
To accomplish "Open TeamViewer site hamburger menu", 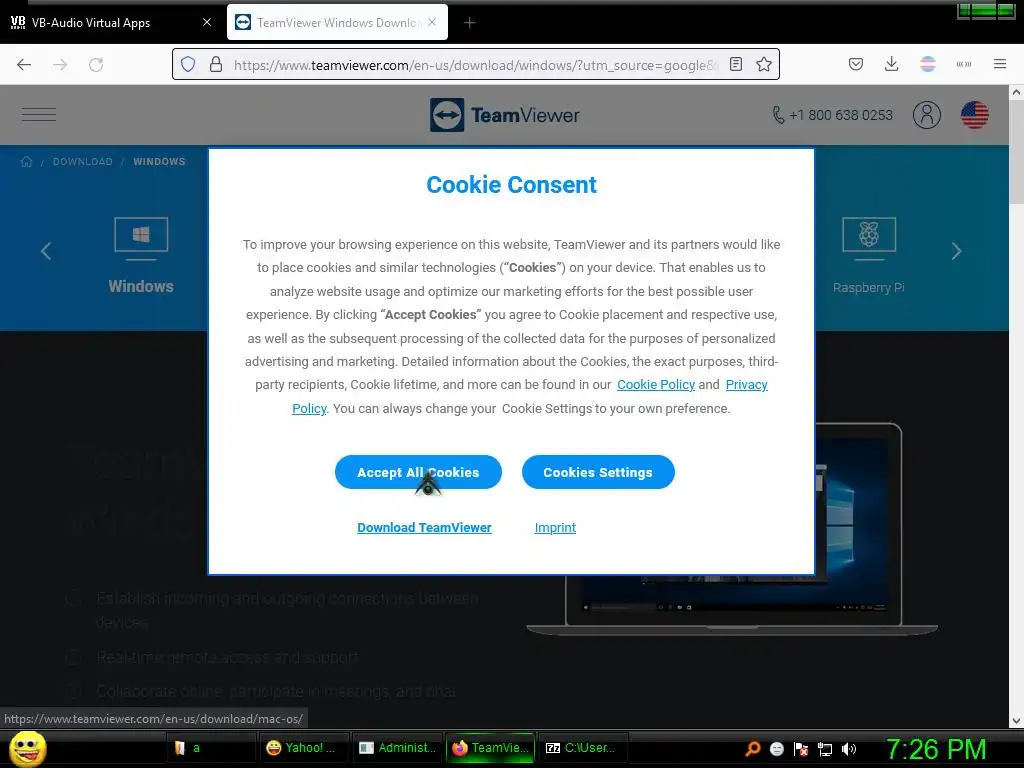I will pos(39,114).
